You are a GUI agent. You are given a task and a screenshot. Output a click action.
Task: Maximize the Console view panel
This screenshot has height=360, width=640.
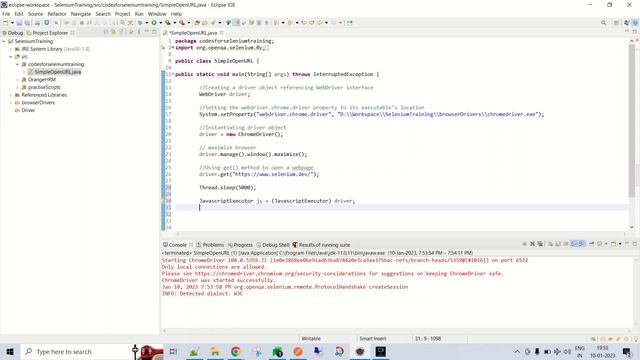(x=635, y=244)
